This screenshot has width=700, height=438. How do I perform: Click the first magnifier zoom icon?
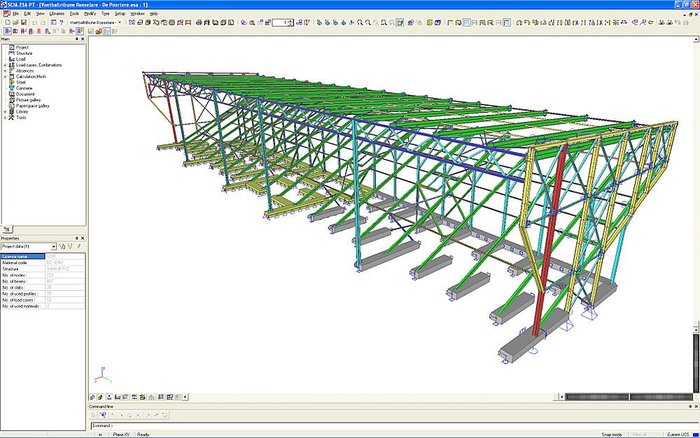click(x=360, y=22)
